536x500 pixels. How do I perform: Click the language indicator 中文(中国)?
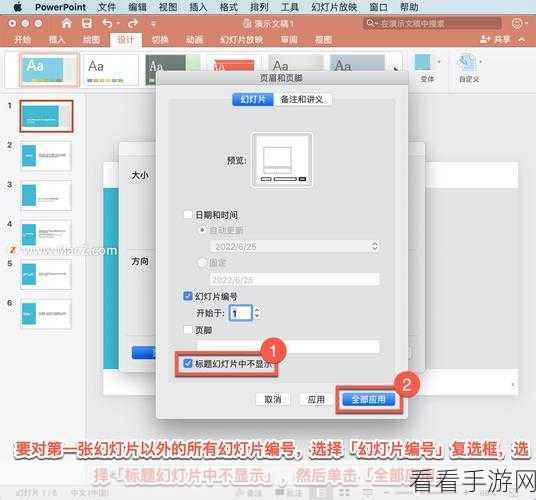90,493
